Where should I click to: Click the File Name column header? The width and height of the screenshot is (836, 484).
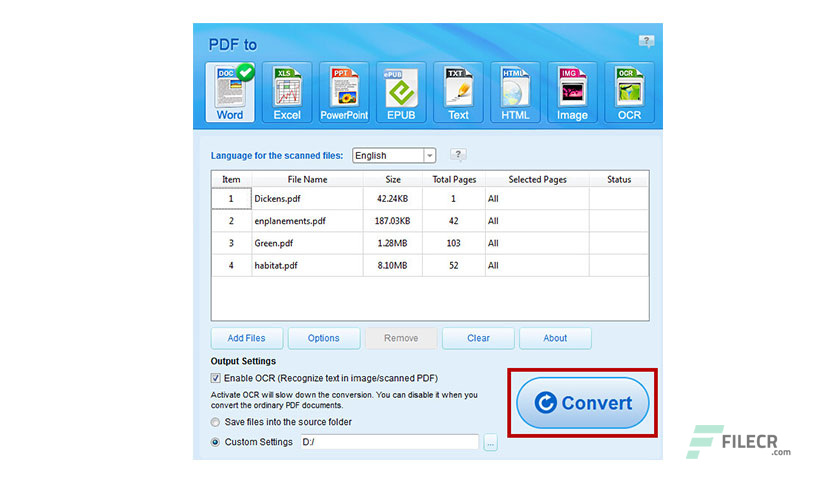[307, 180]
